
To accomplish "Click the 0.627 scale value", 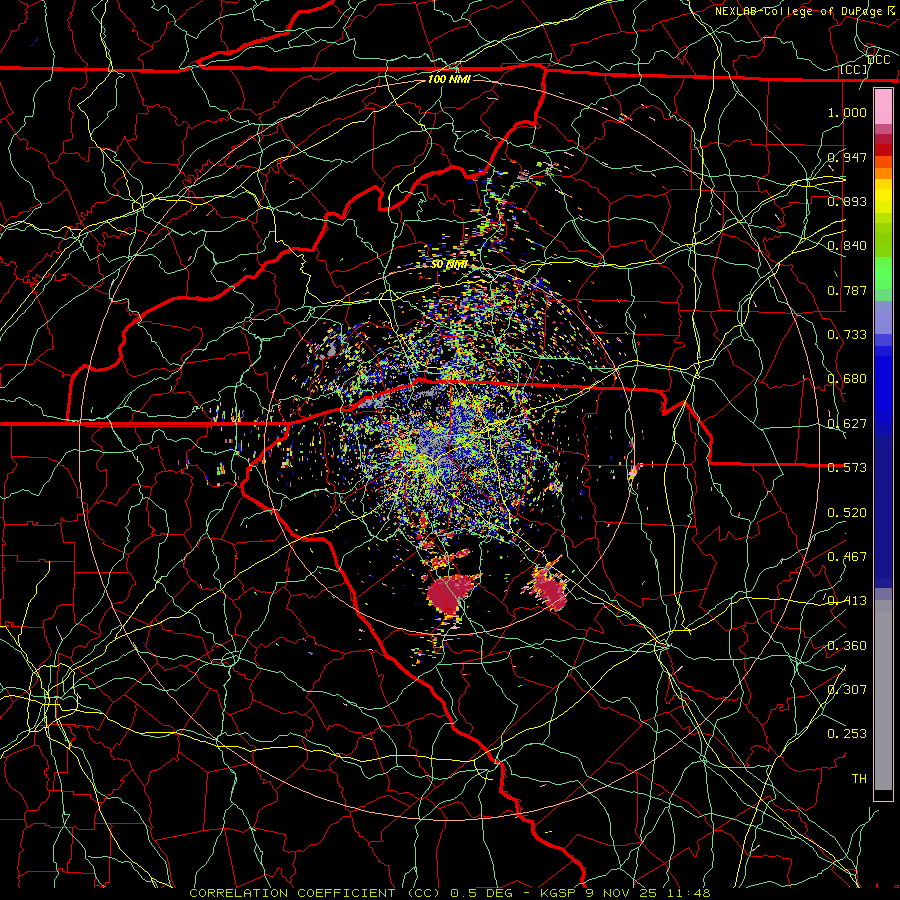I will (847, 424).
